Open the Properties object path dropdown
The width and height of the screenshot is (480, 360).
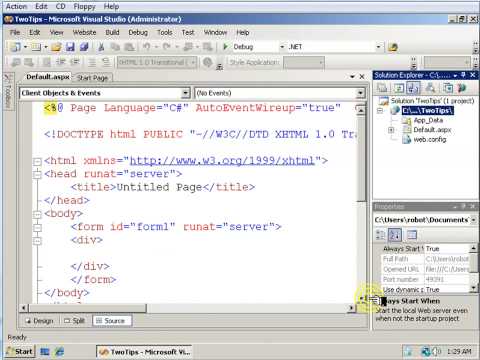coord(473,220)
